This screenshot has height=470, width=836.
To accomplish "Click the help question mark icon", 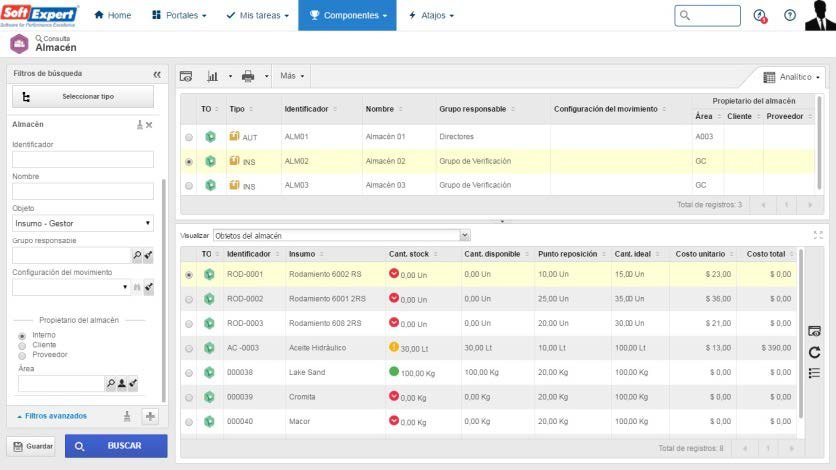I will click(x=790, y=15).
